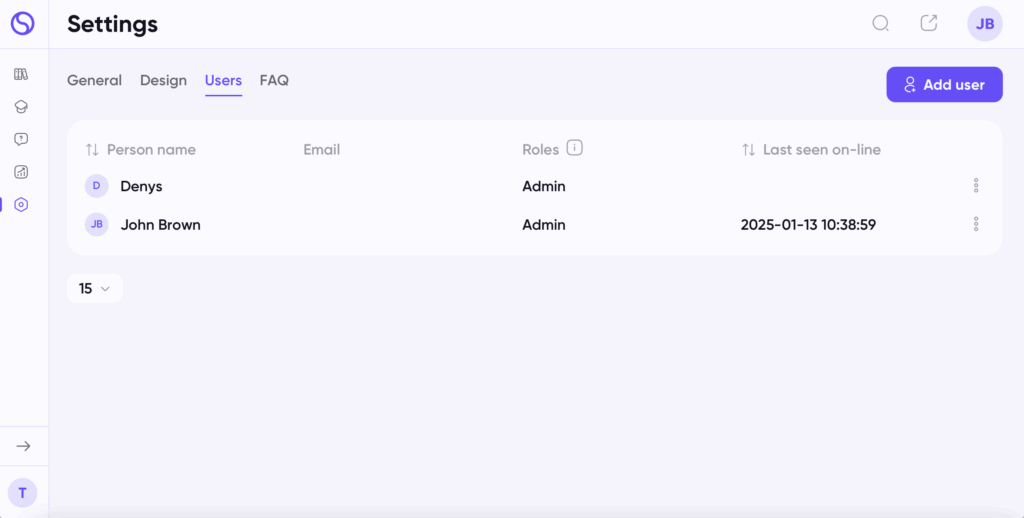Open the three-dot menu for John Brown
The width and height of the screenshot is (1024, 518).
click(x=976, y=224)
